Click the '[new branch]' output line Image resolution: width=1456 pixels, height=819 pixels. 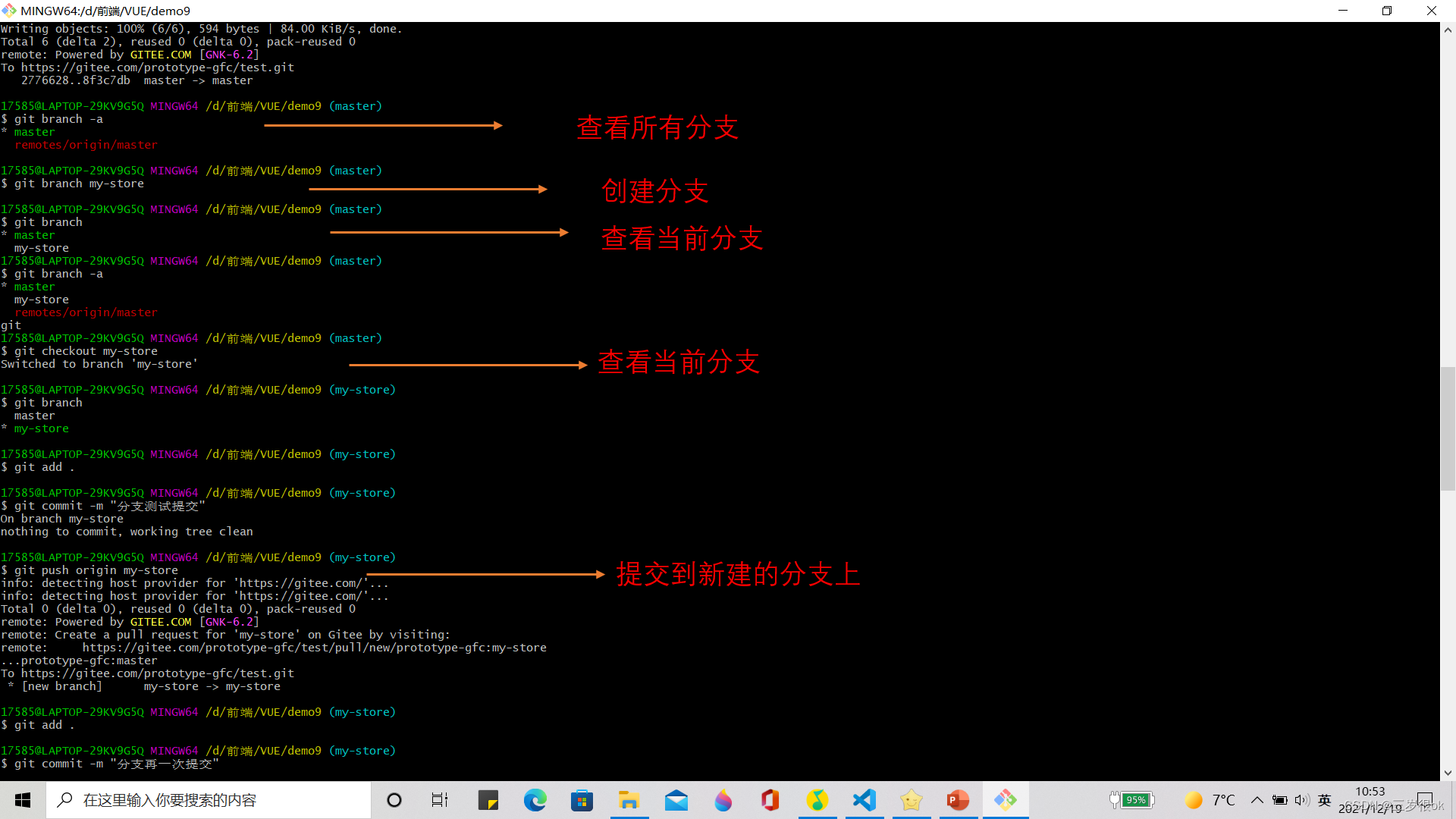pos(144,686)
